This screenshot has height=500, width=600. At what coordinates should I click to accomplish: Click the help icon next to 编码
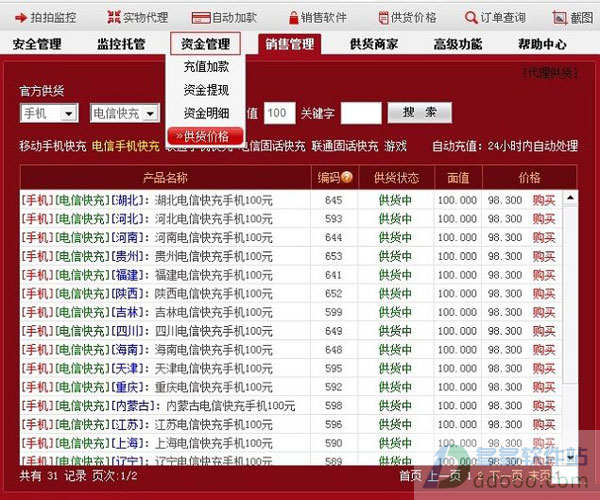pos(347,177)
